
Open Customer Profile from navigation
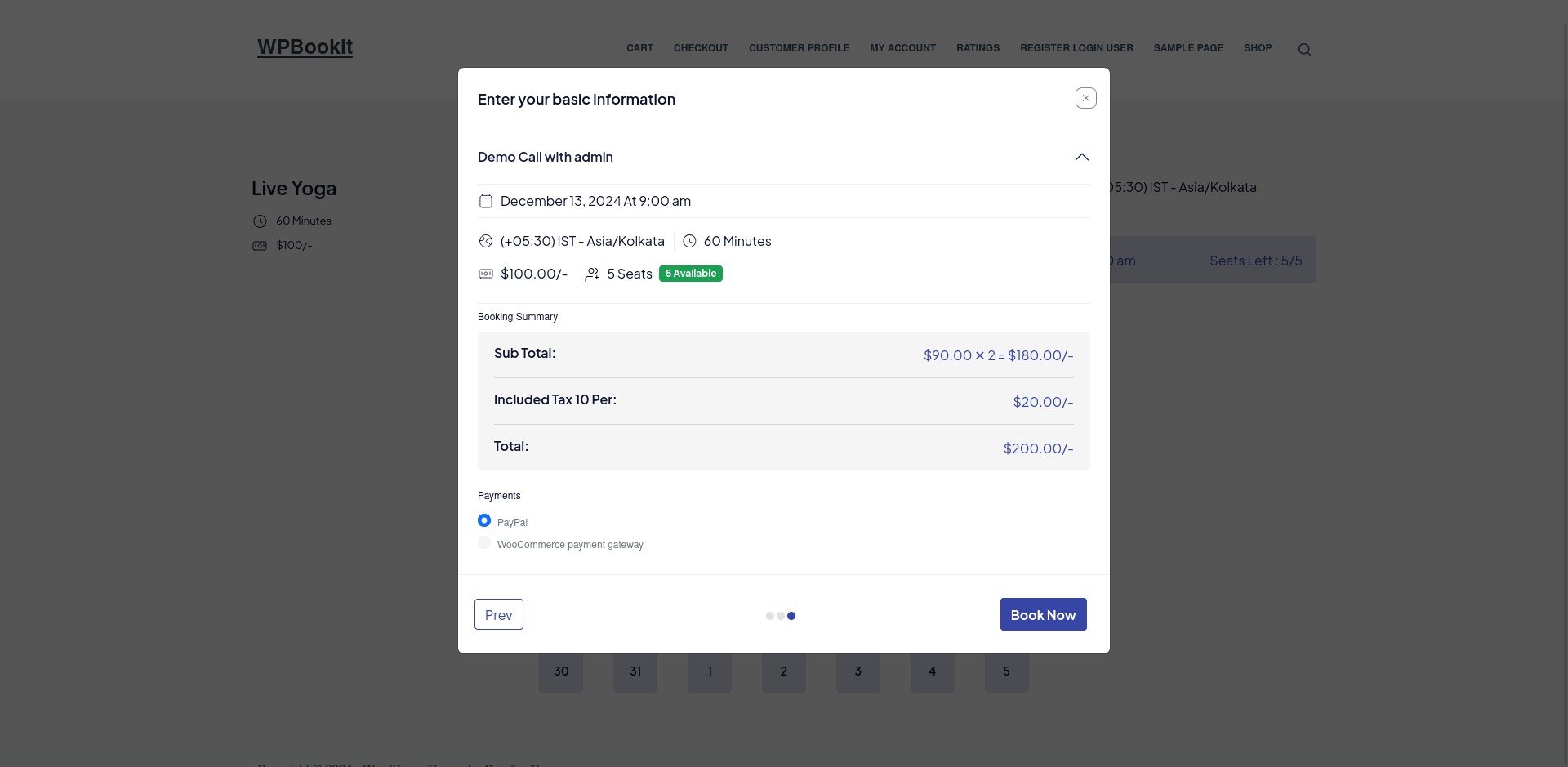tap(799, 48)
